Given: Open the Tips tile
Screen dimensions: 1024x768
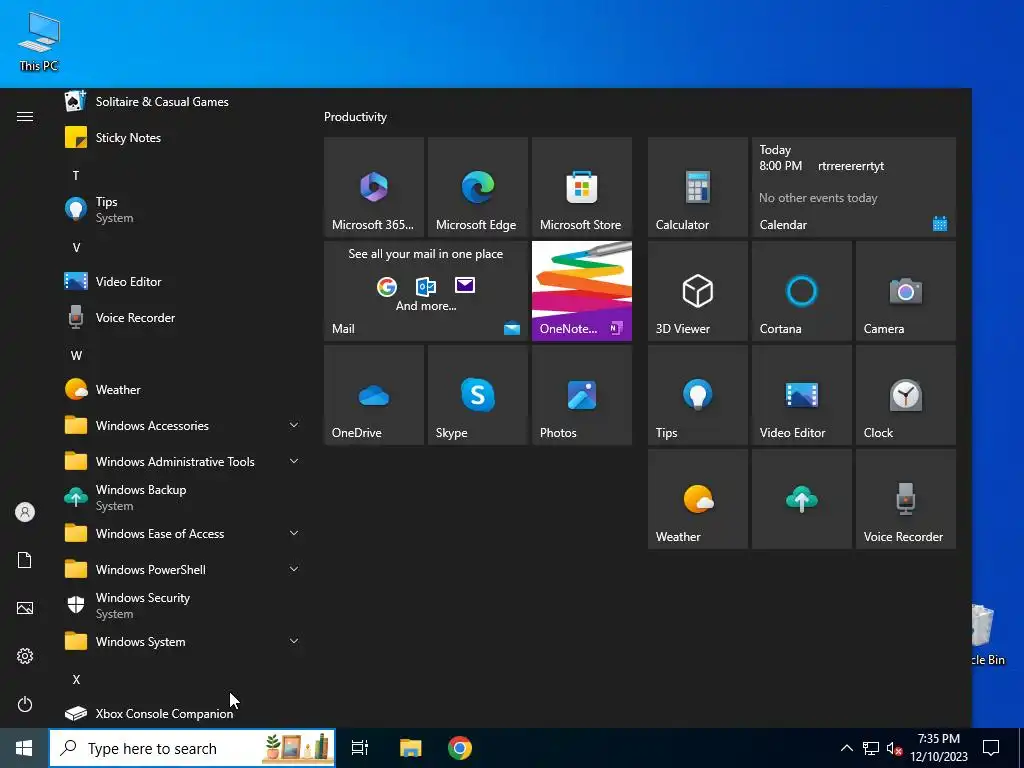Looking at the screenshot, I should pyautogui.click(x=697, y=394).
